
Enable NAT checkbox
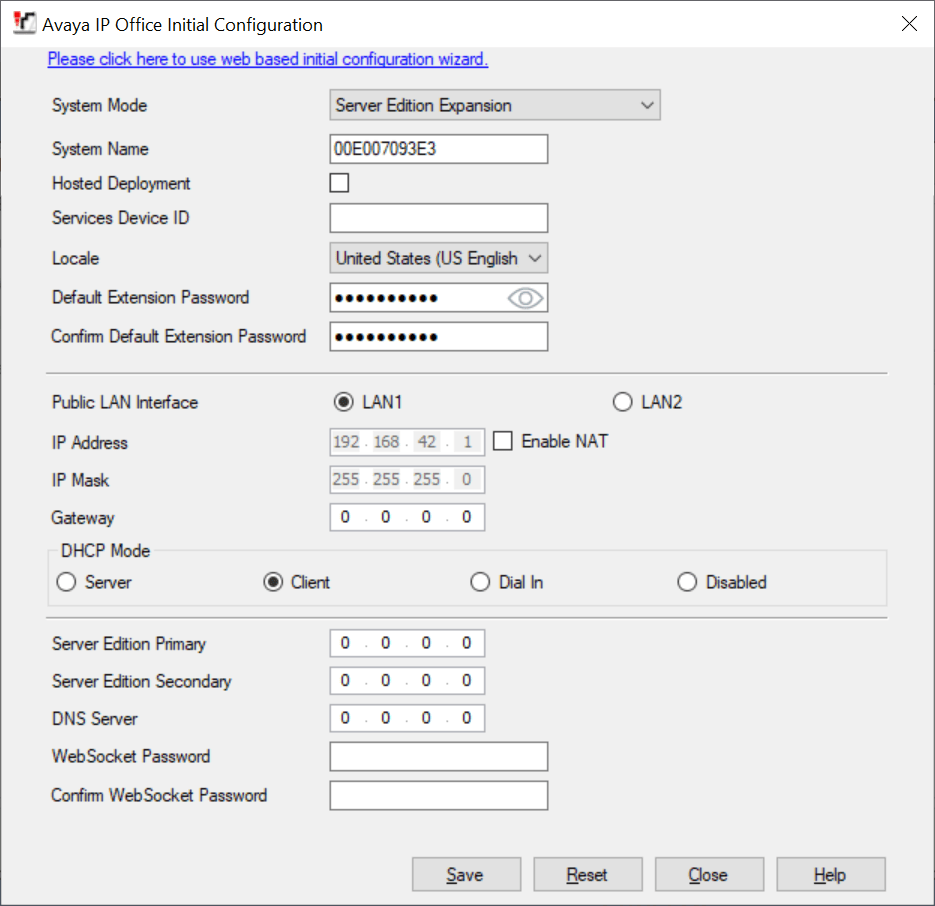tap(503, 441)
